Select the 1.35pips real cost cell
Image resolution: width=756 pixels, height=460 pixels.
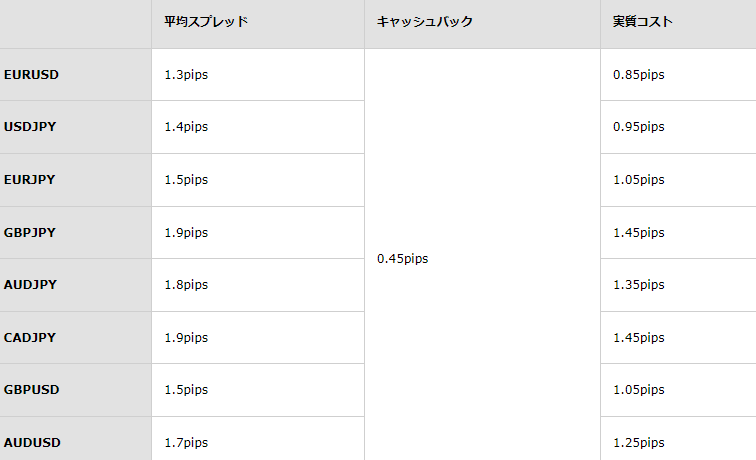(678, 285)
